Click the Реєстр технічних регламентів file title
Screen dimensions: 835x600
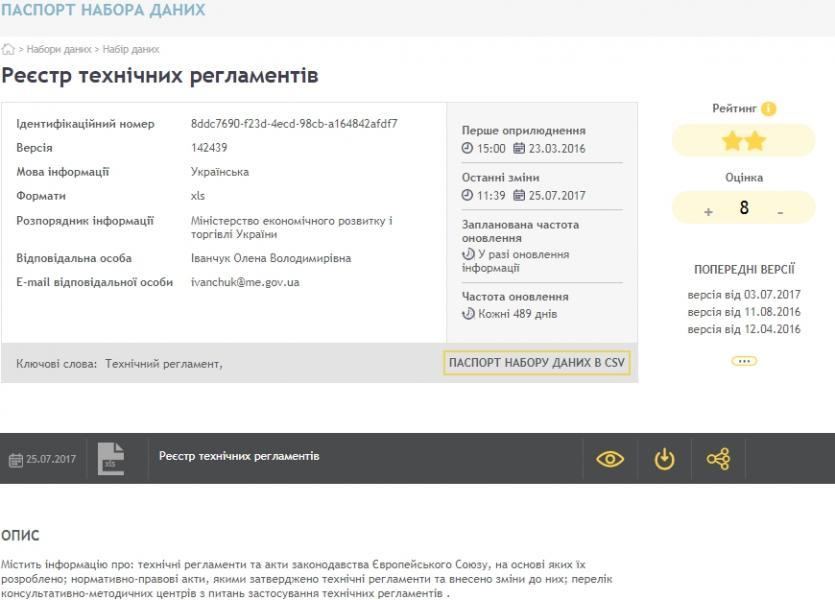(239, 456)
